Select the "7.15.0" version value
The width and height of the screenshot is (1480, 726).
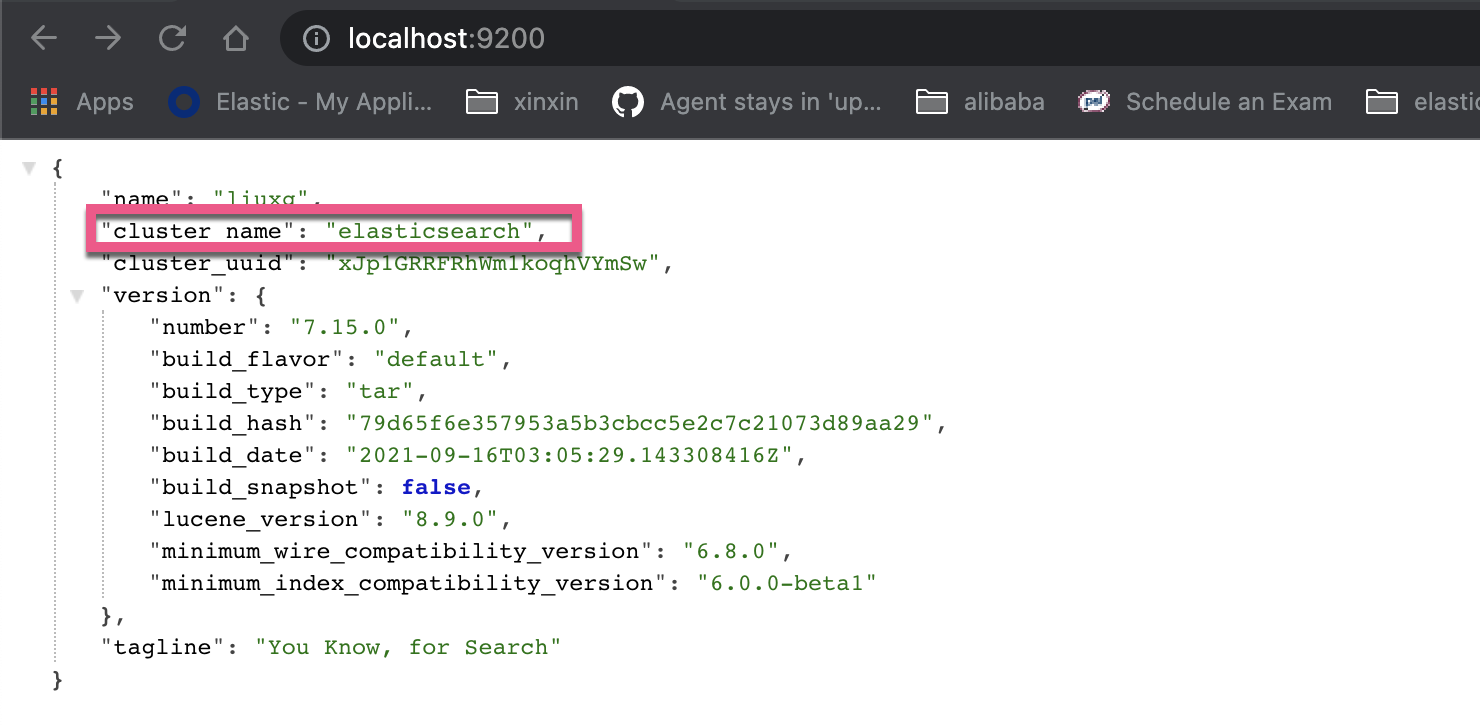pyautogui.click(x=344, y=327)
